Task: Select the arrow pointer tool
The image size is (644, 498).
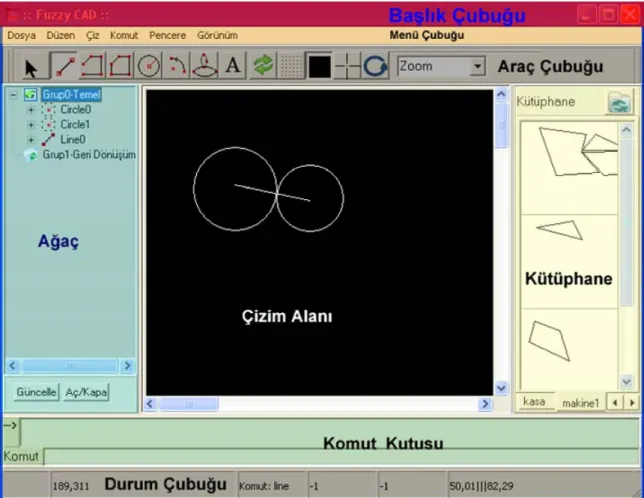Action: 31,67
